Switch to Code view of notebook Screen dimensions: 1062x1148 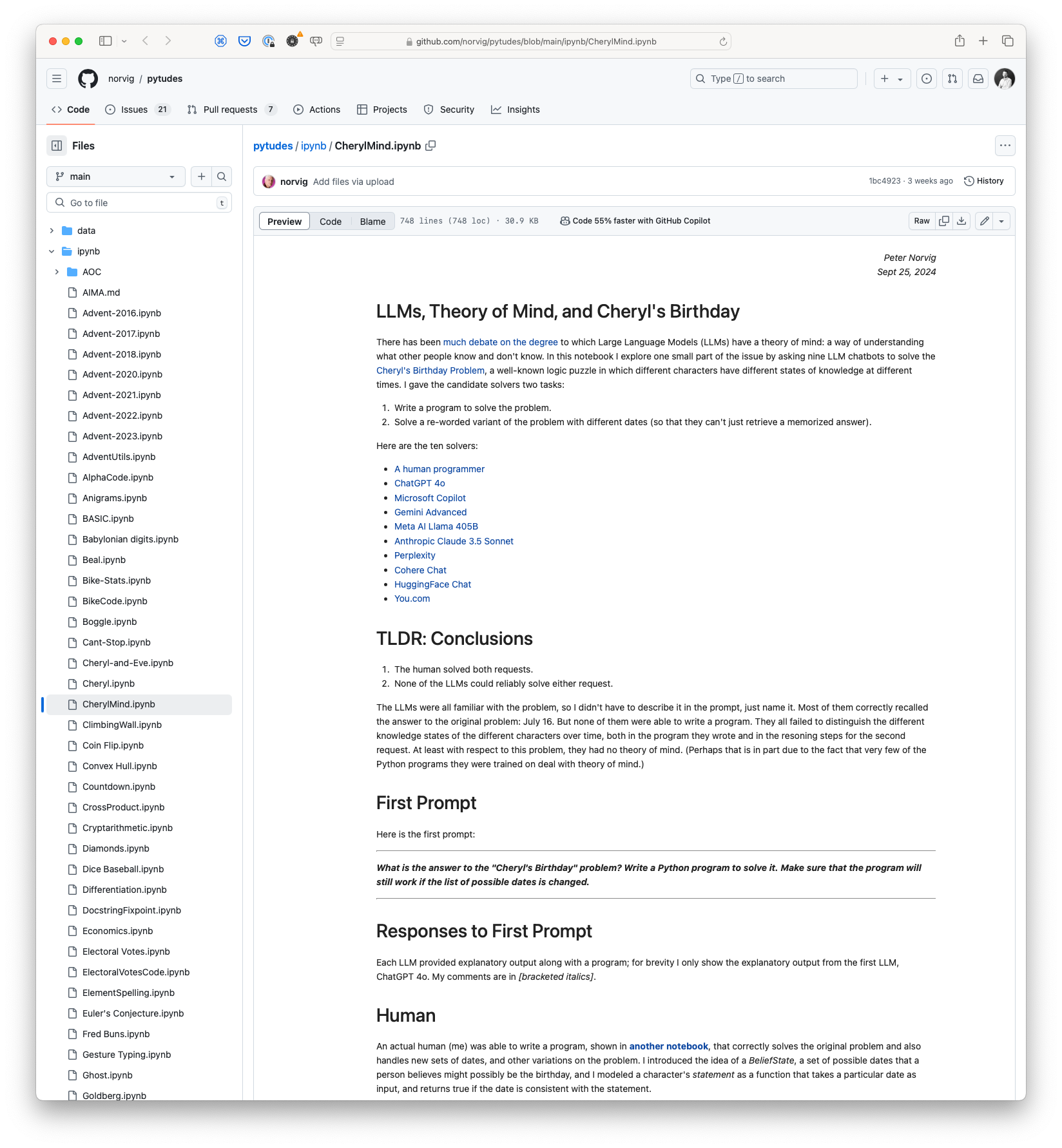(x=331, y=222)
